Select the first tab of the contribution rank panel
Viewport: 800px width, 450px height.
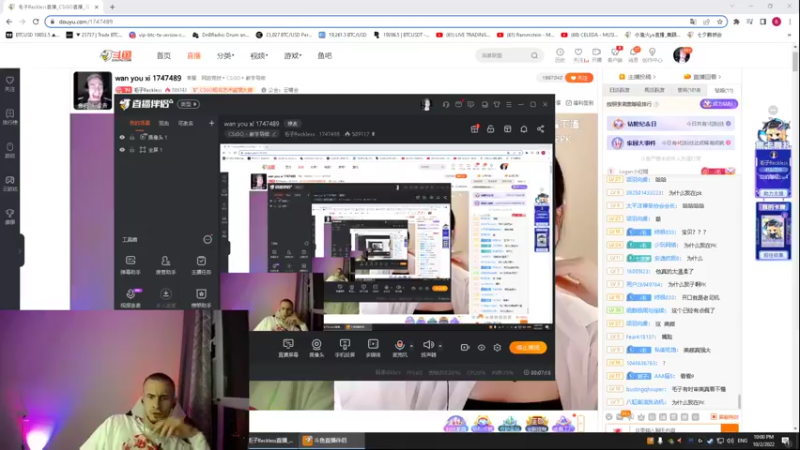pyautogui.click(x=619, y=90)
